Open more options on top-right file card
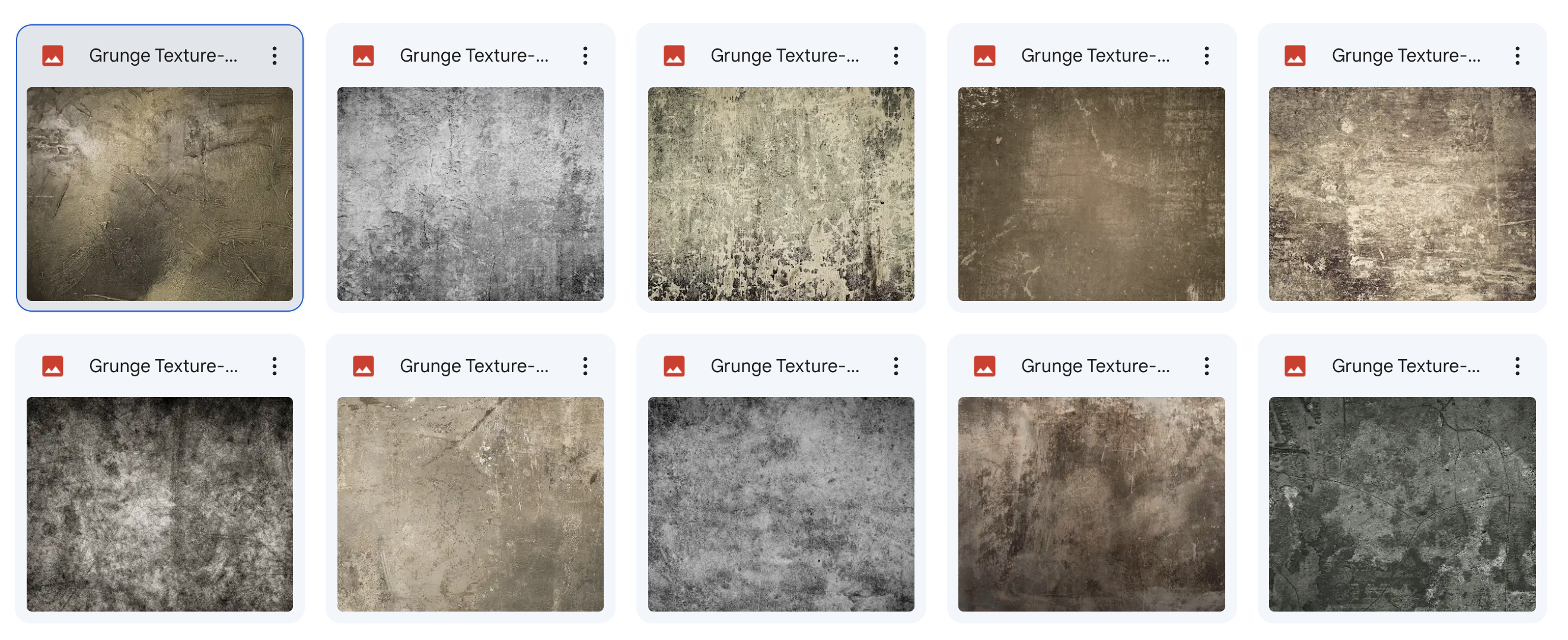 click(x=1517, y=56)
